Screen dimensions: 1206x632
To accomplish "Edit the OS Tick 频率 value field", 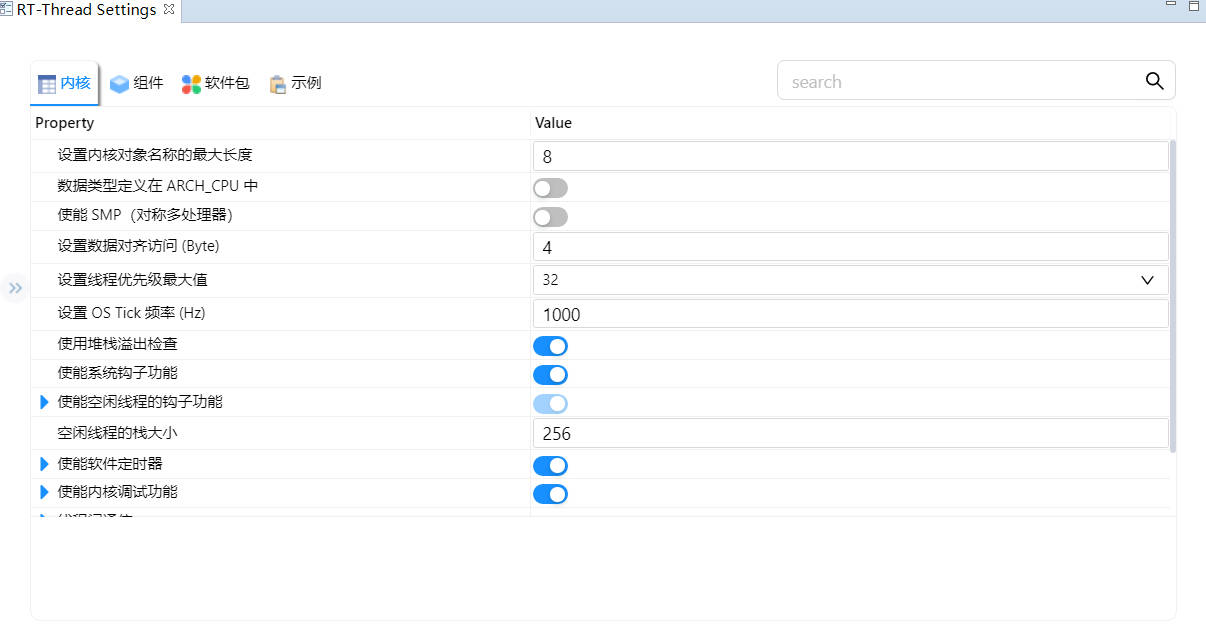I will pyautogui.click(x=850, y=314).
